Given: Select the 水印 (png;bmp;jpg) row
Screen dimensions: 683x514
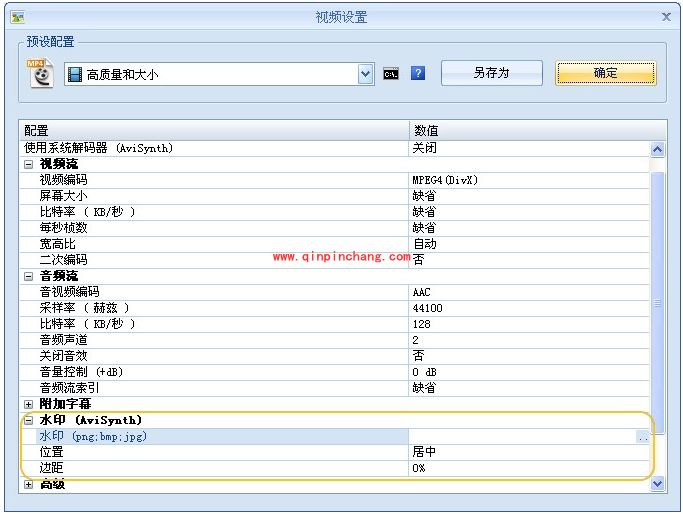Looking at the screenshot, I should [335, 436].
